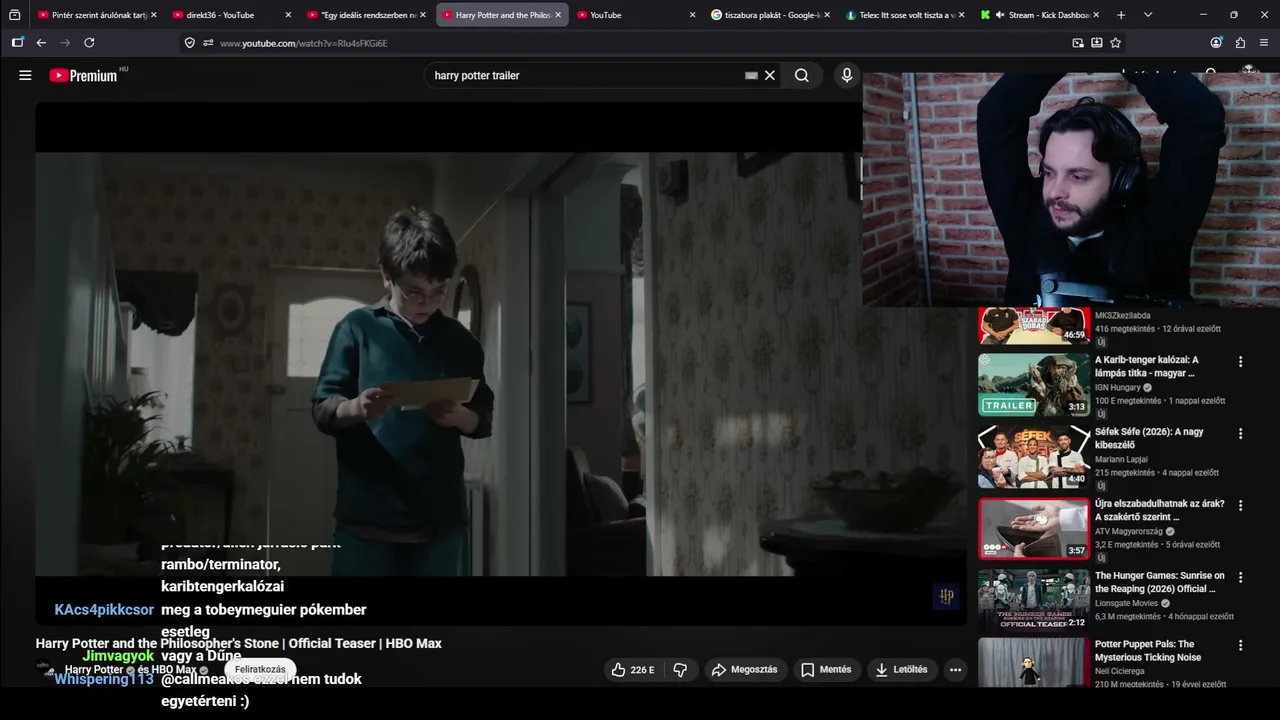This screenshot has height=720, width=1280.
Task: Open the Séfek Séfe 2026 thumbnail
Action: [1034, 457]
